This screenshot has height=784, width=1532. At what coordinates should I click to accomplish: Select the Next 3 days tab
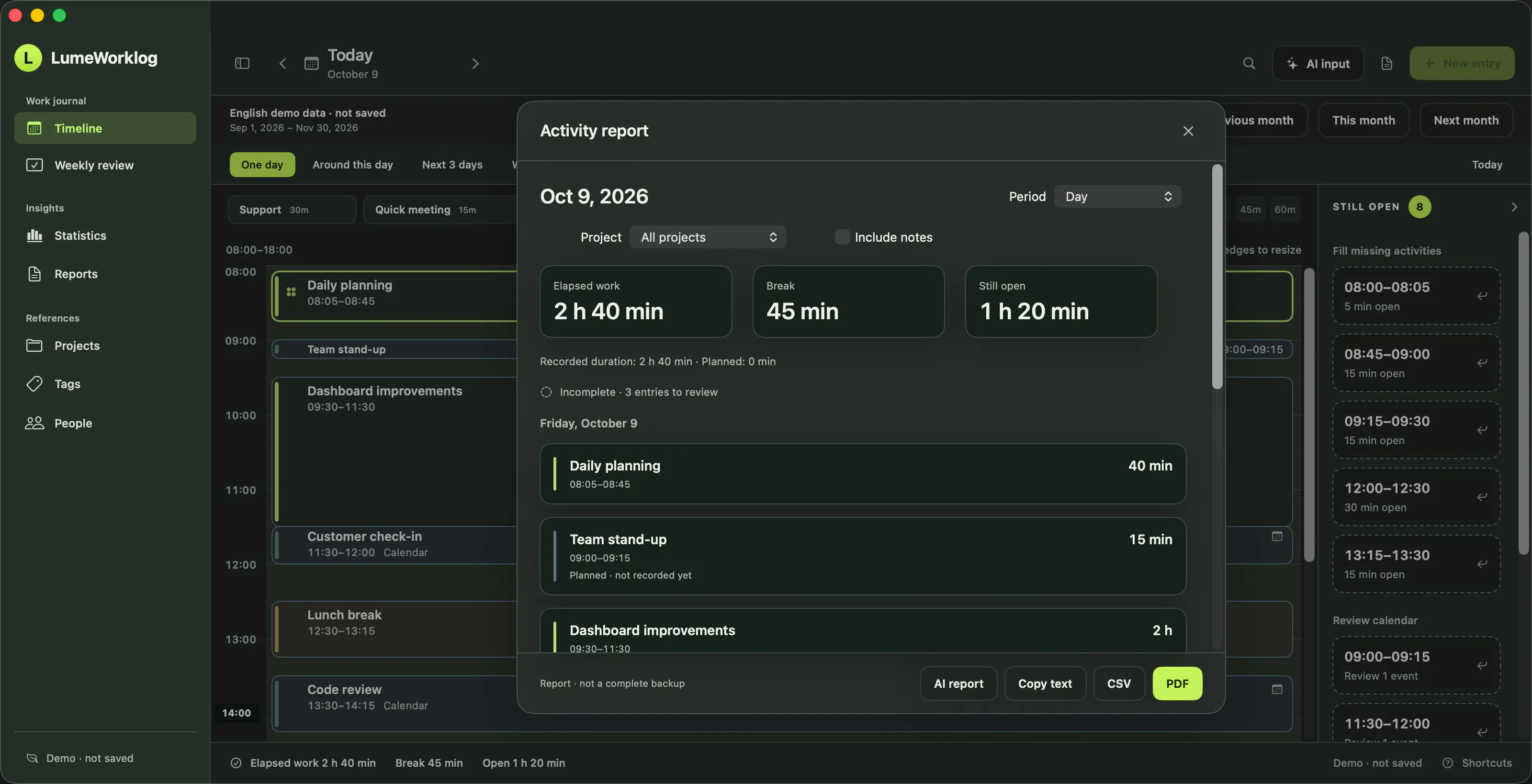[452, 165]
